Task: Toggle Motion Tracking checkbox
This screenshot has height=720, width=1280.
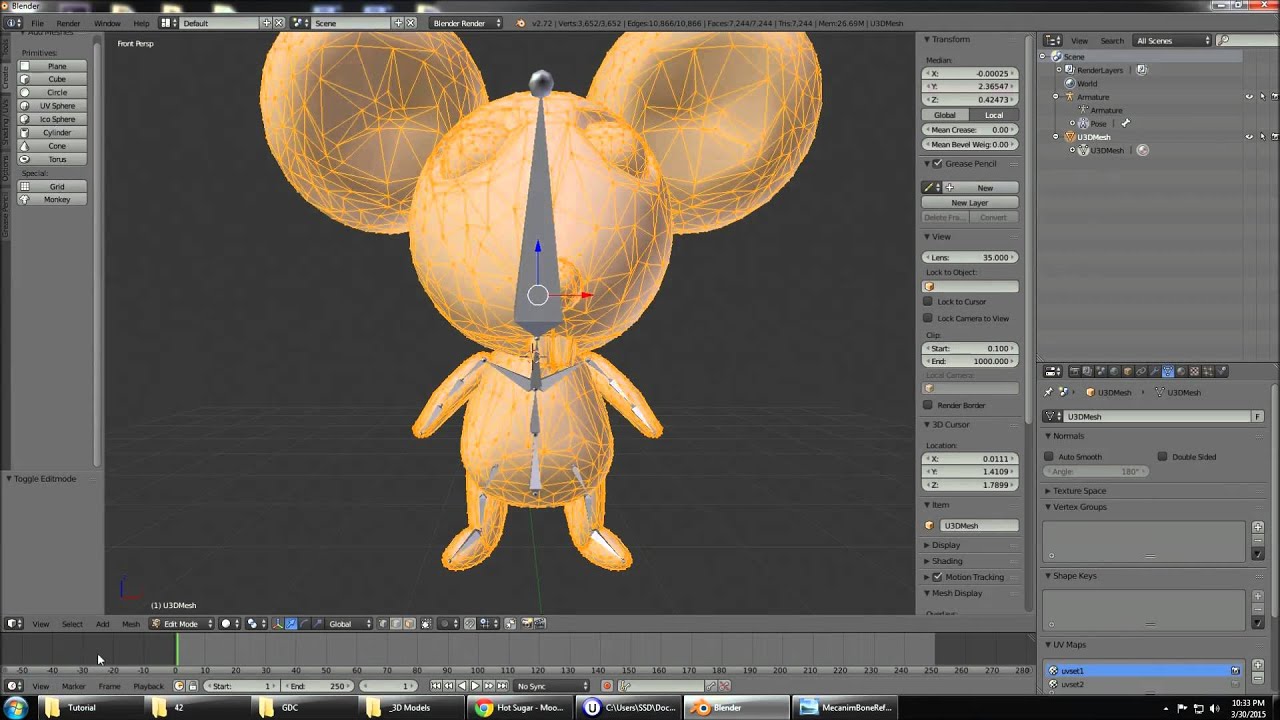Action: coord(937,577)
